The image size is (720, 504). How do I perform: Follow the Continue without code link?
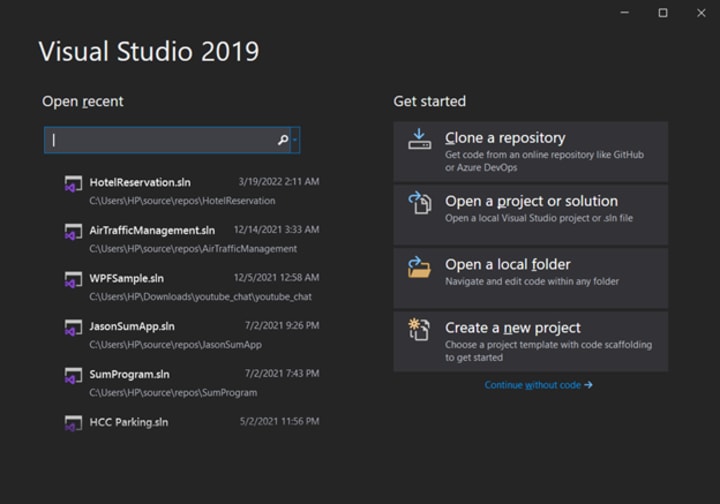(x=538, y=385)
